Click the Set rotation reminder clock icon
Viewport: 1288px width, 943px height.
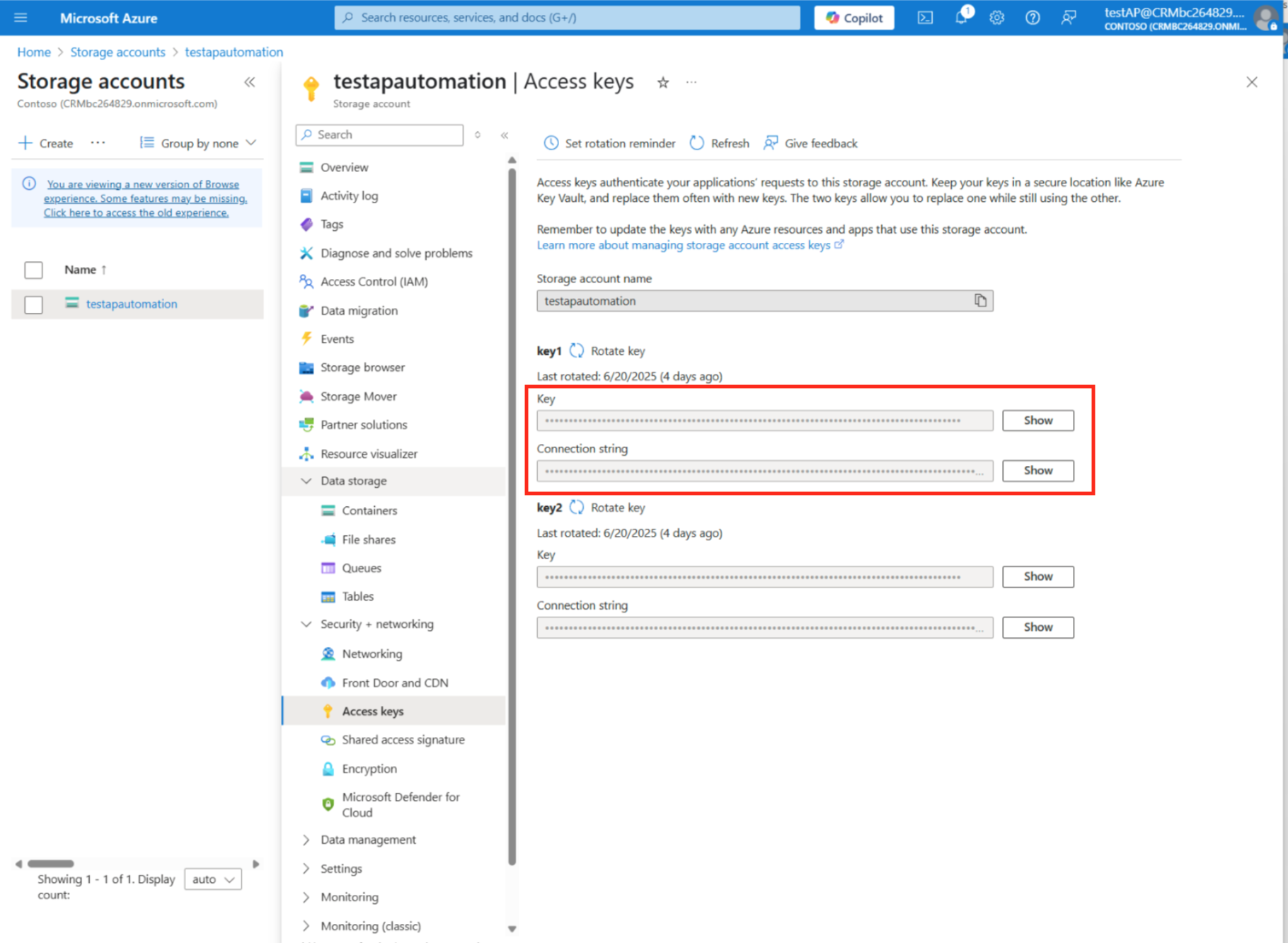pyautogui.click(x=551, y=143)
